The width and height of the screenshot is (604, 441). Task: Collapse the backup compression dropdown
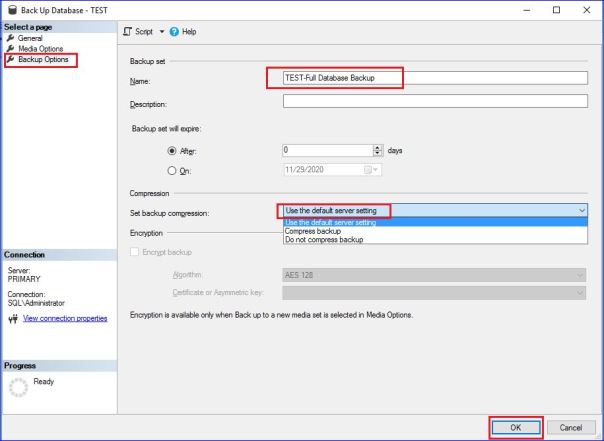[582, 211]
